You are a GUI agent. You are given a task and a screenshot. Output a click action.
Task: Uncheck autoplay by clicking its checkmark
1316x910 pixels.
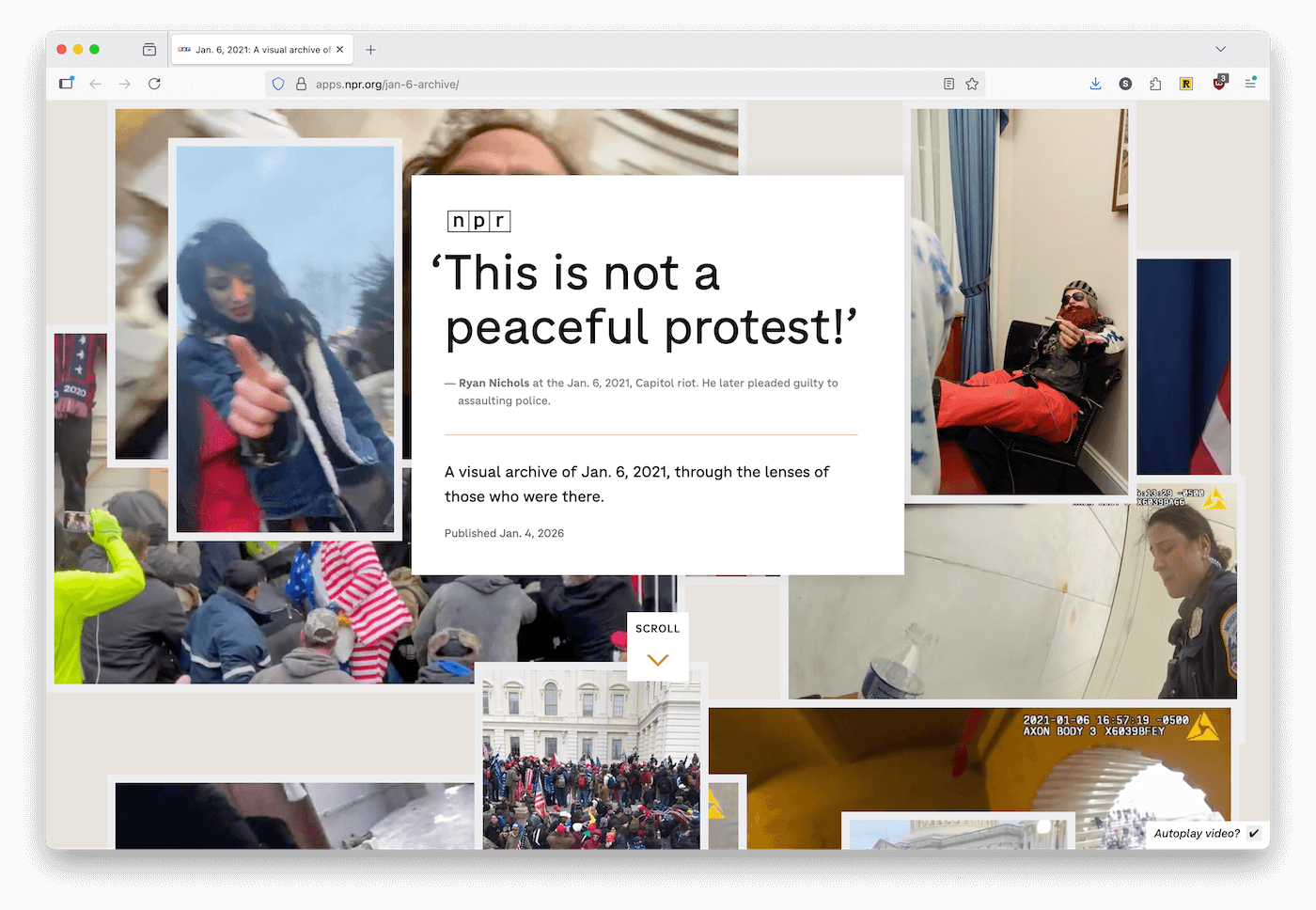tap(1254, 833)
